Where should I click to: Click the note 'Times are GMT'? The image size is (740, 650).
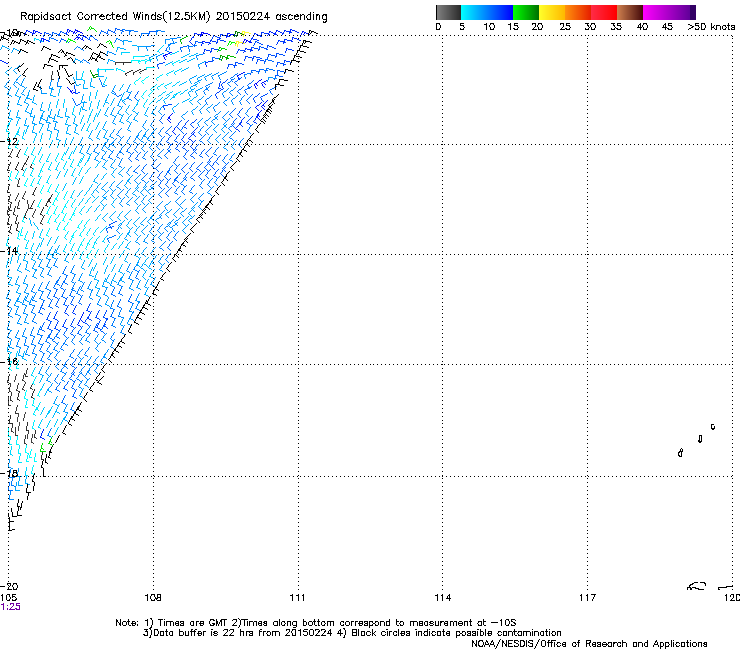pos(193,623)
